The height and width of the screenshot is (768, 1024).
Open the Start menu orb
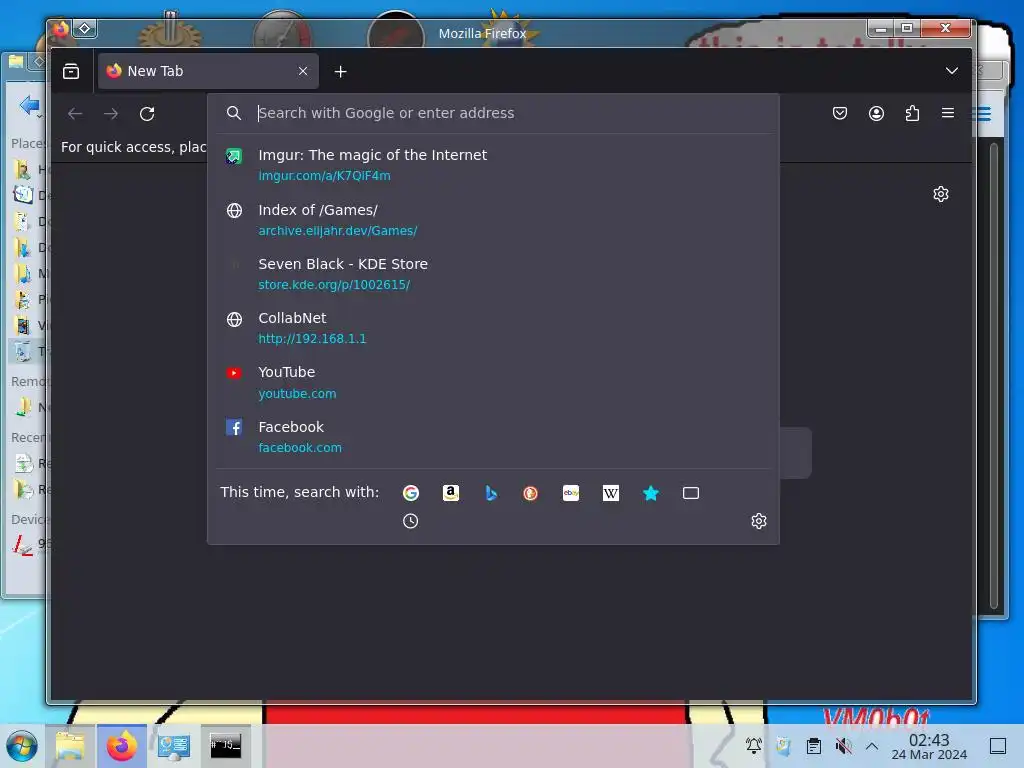coord(22,746)
